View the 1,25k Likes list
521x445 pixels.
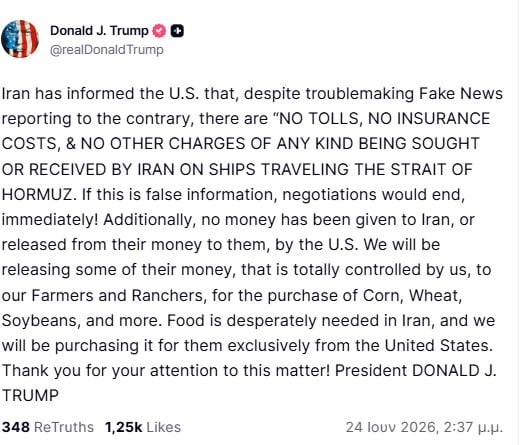143,427
